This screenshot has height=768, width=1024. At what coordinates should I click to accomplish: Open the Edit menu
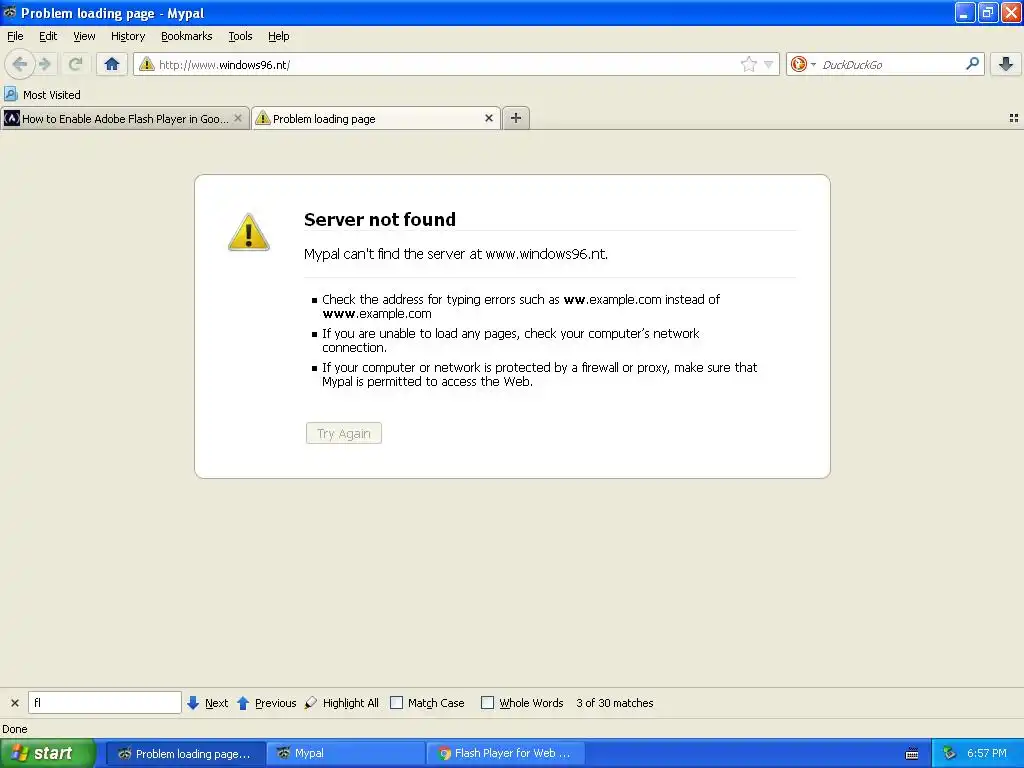pos(48,36)
